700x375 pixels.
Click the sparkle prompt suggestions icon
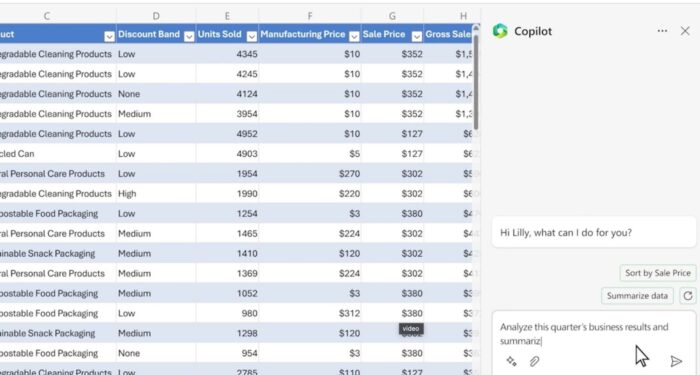(x=512, y=361)
